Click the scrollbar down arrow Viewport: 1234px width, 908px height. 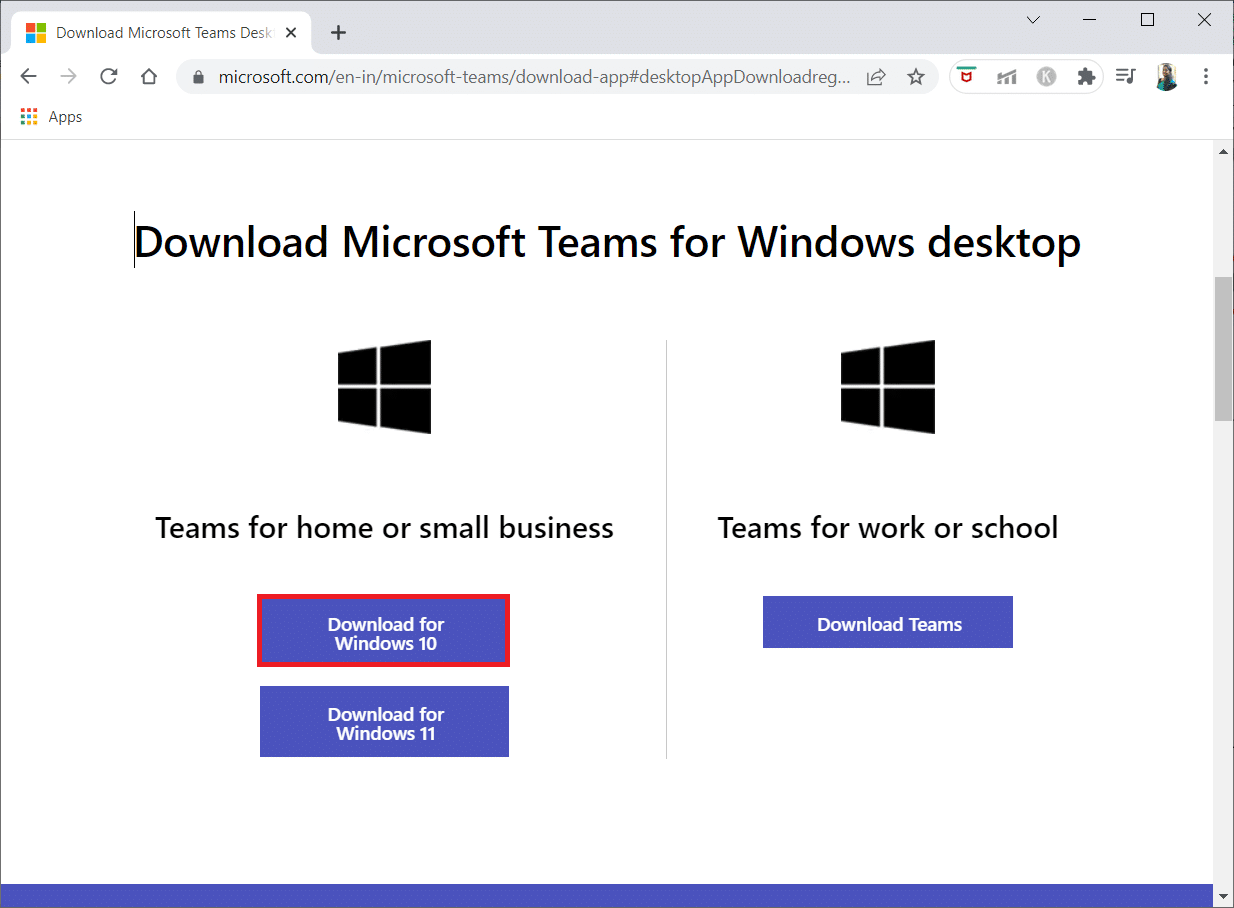point(1223,895)
